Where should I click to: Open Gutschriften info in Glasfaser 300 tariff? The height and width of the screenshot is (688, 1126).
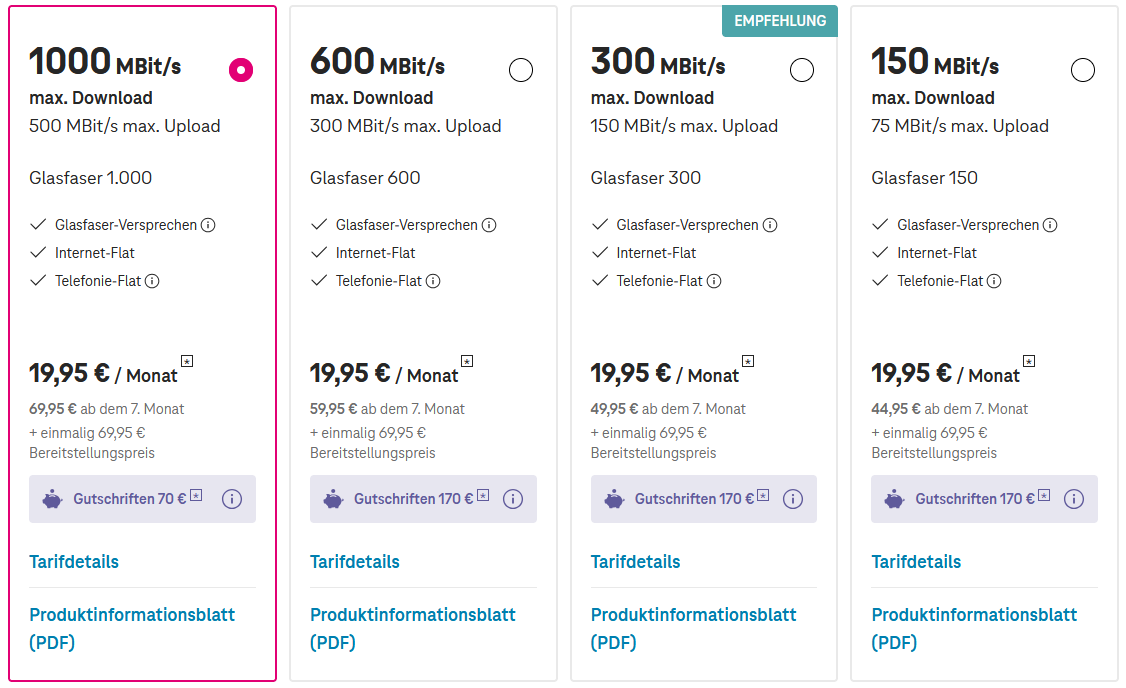[793, 498]
